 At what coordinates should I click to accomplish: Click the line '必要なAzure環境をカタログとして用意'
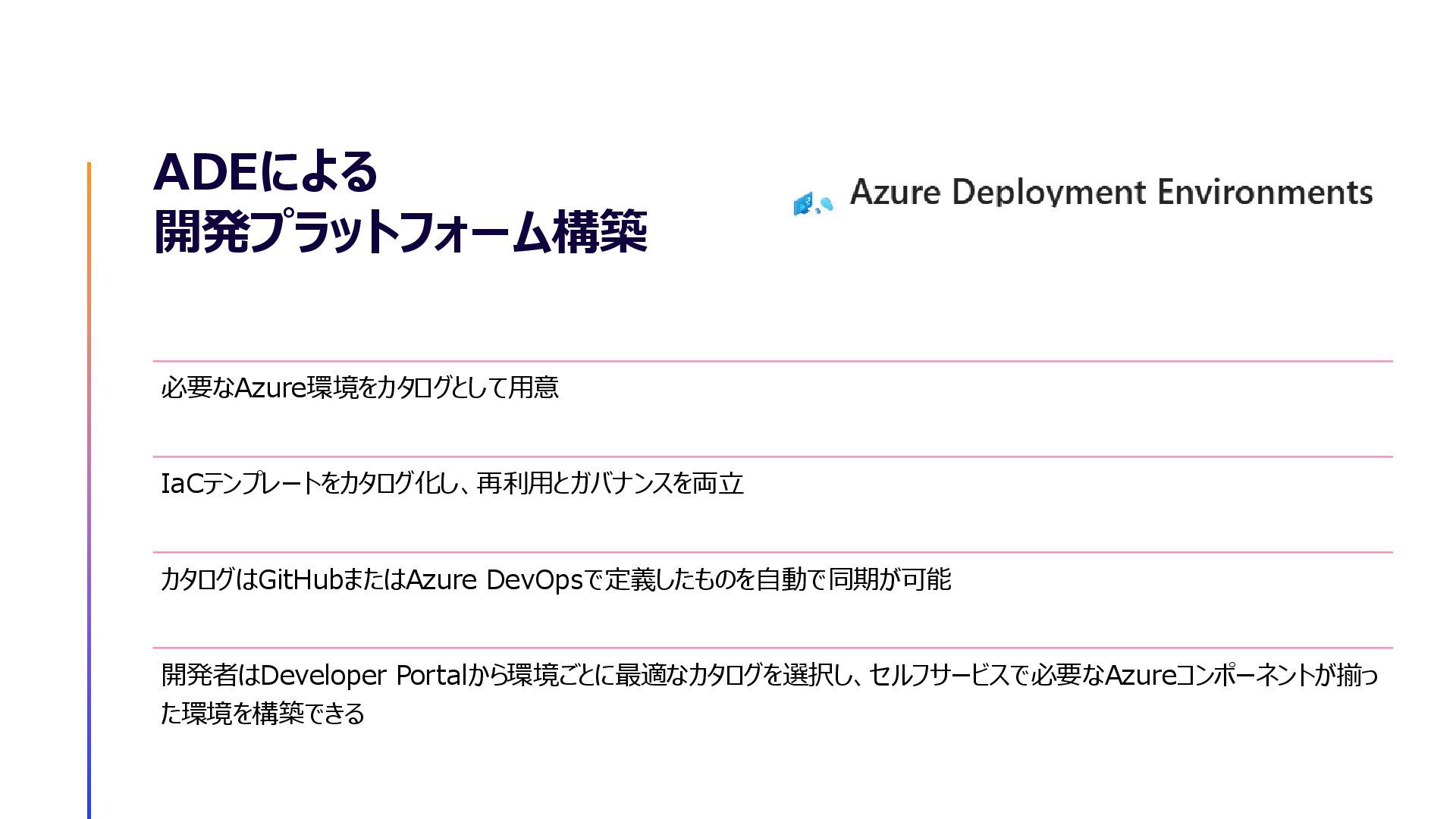[359, 388]
